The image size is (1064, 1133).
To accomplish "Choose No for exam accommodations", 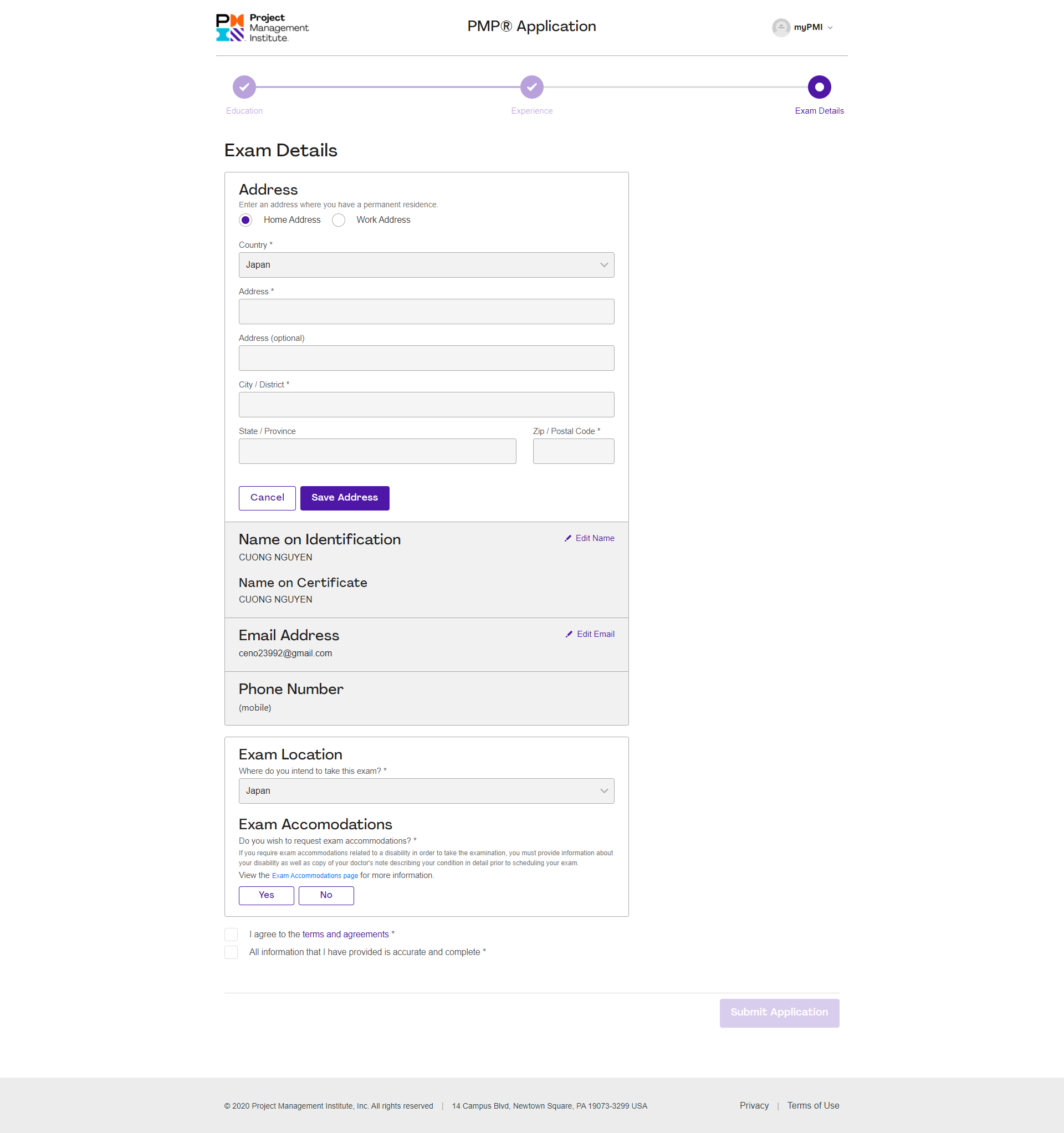I will pos(325,895).
